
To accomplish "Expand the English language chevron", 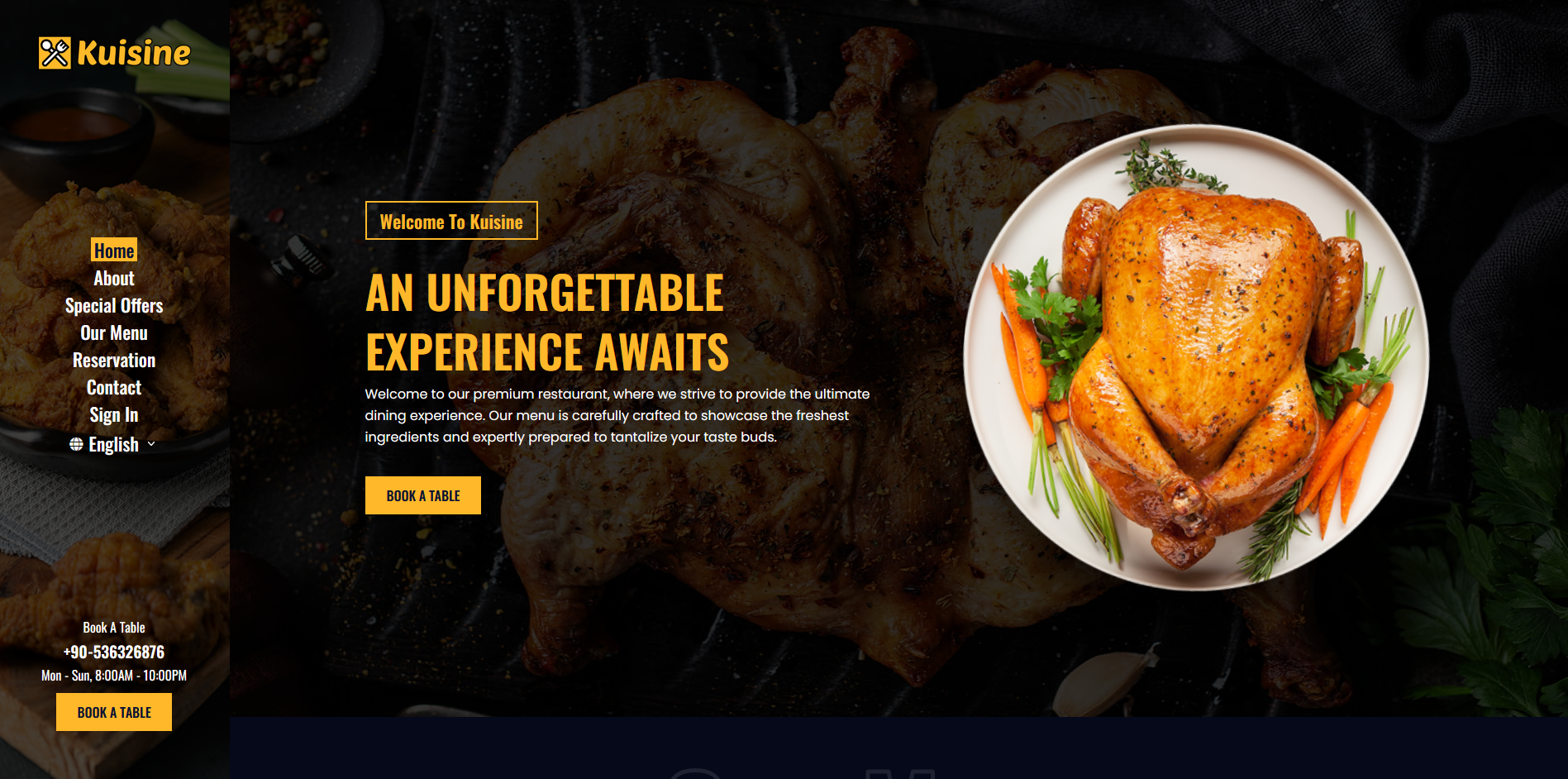I will 151,444.
